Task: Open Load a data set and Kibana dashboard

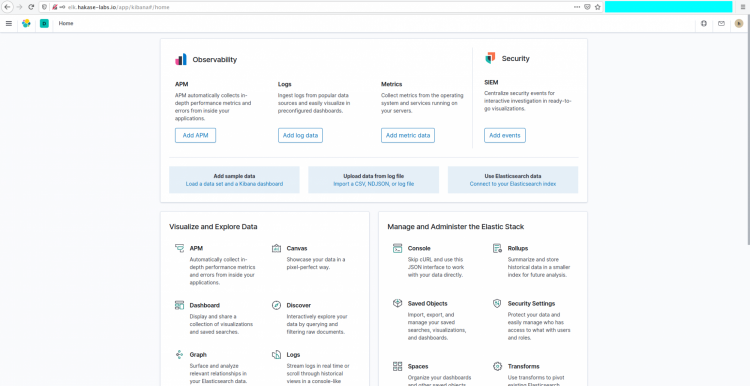Action: 234,184
